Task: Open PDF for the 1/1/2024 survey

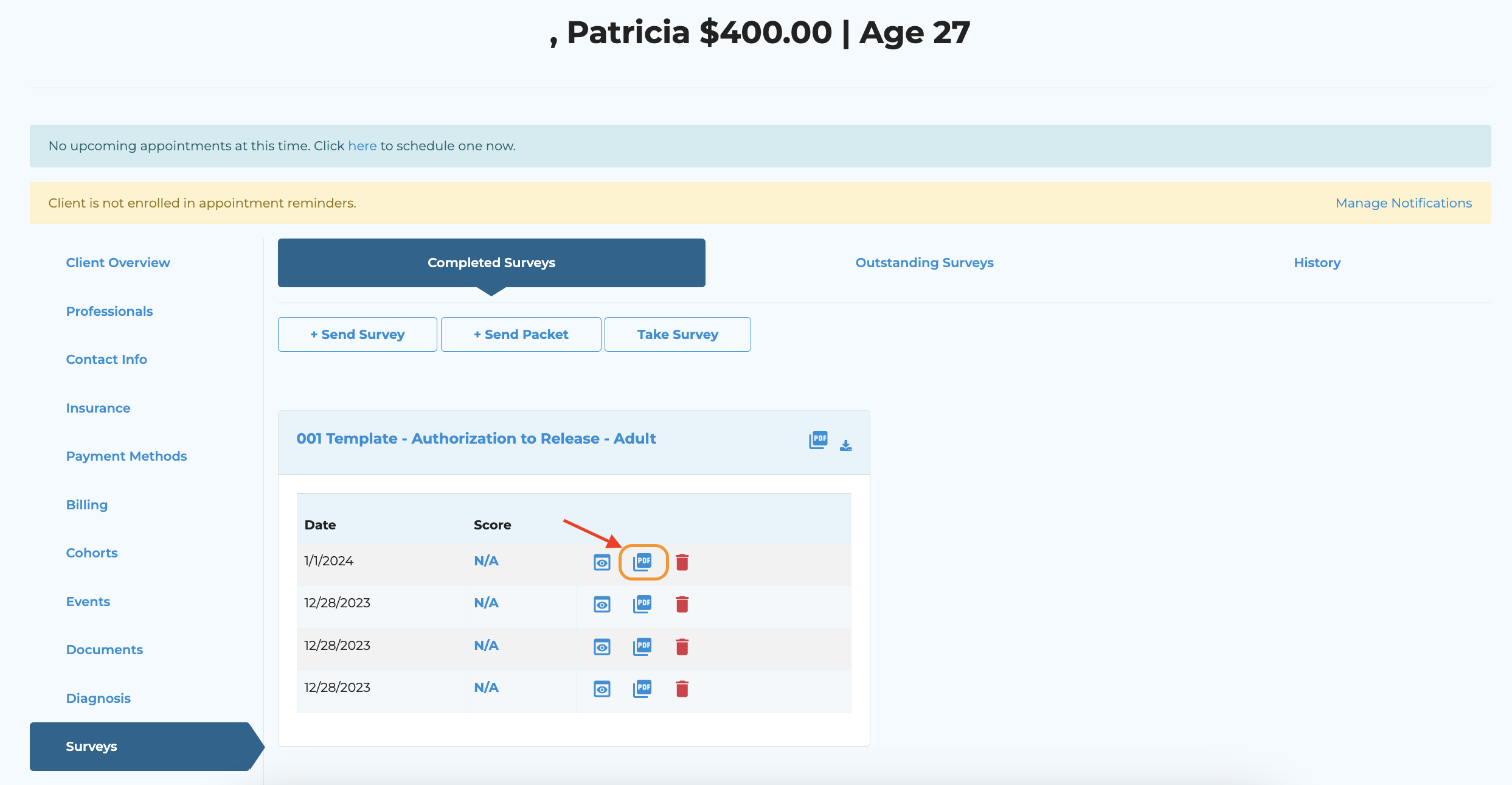Action: (642, 562)
